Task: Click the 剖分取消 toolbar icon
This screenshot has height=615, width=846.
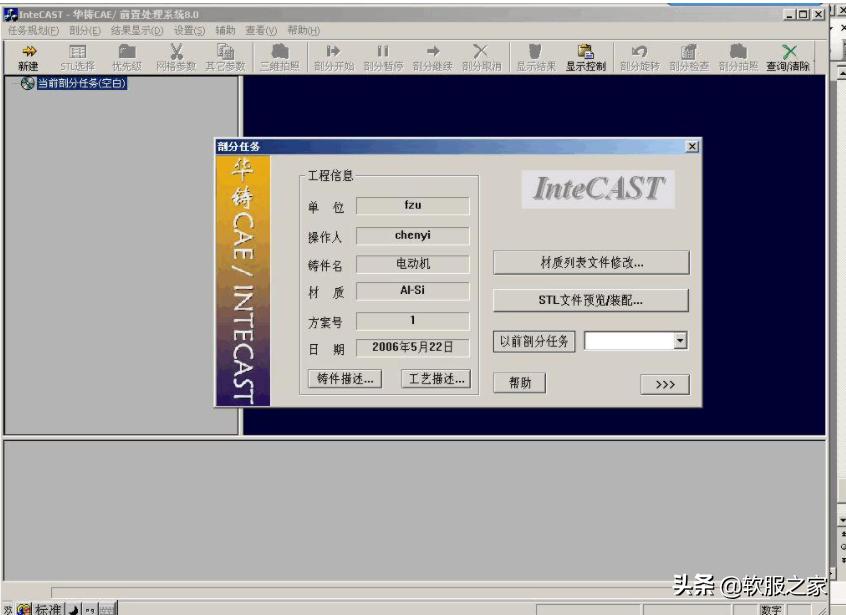Action: 481,52
